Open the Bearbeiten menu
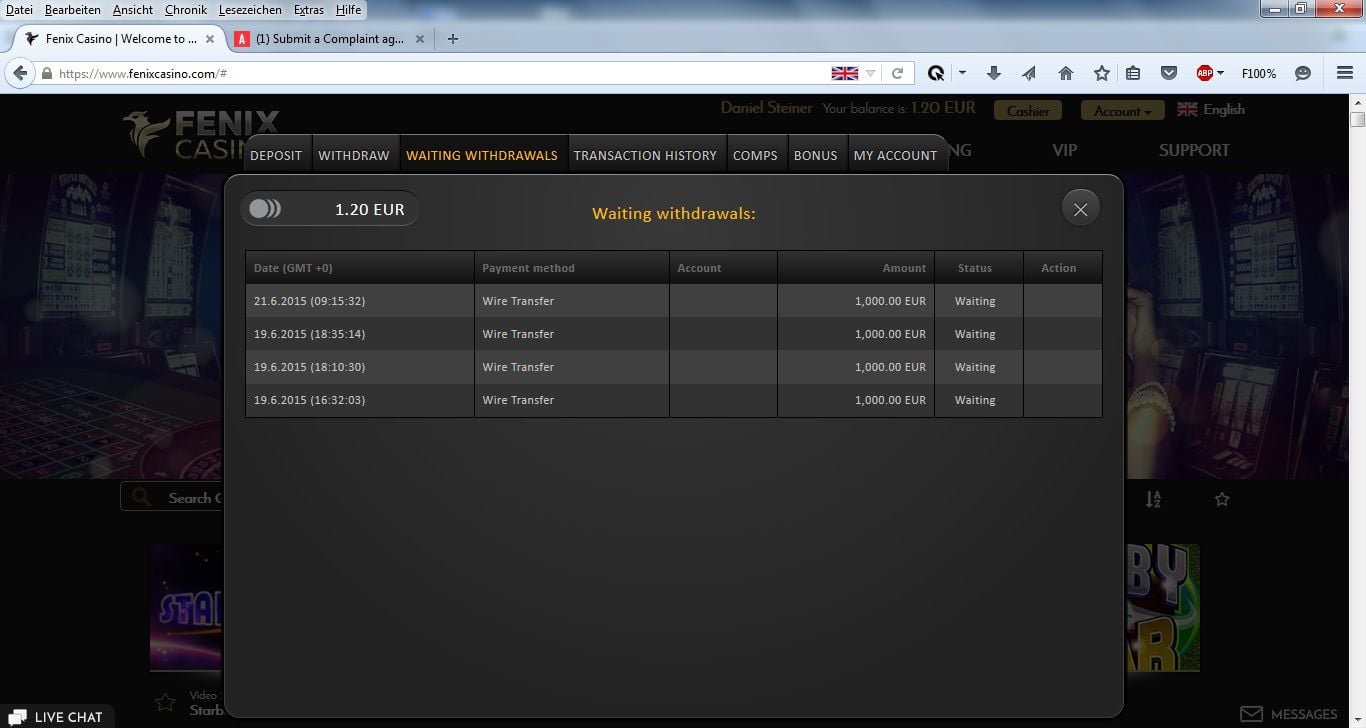This screenshot has height=728, width=1366. (x=73, y=10)
